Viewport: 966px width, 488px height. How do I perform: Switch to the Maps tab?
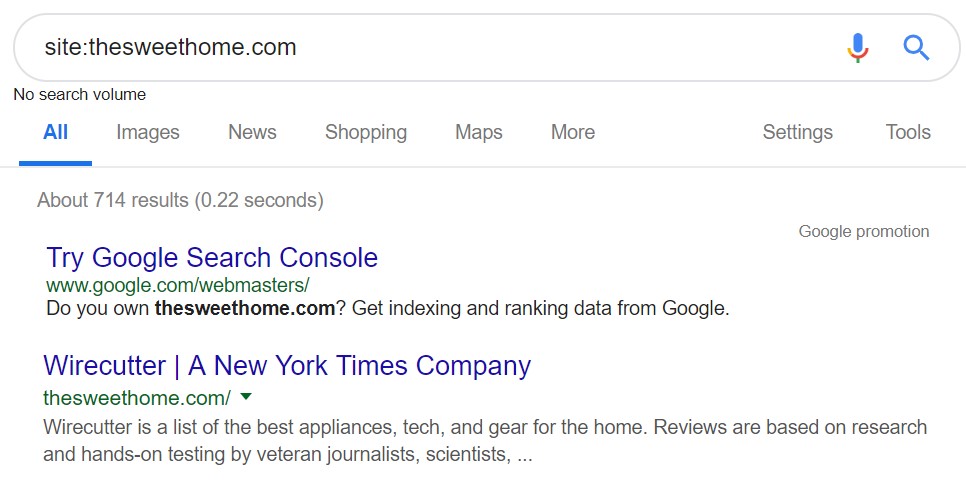click(479, 132)
